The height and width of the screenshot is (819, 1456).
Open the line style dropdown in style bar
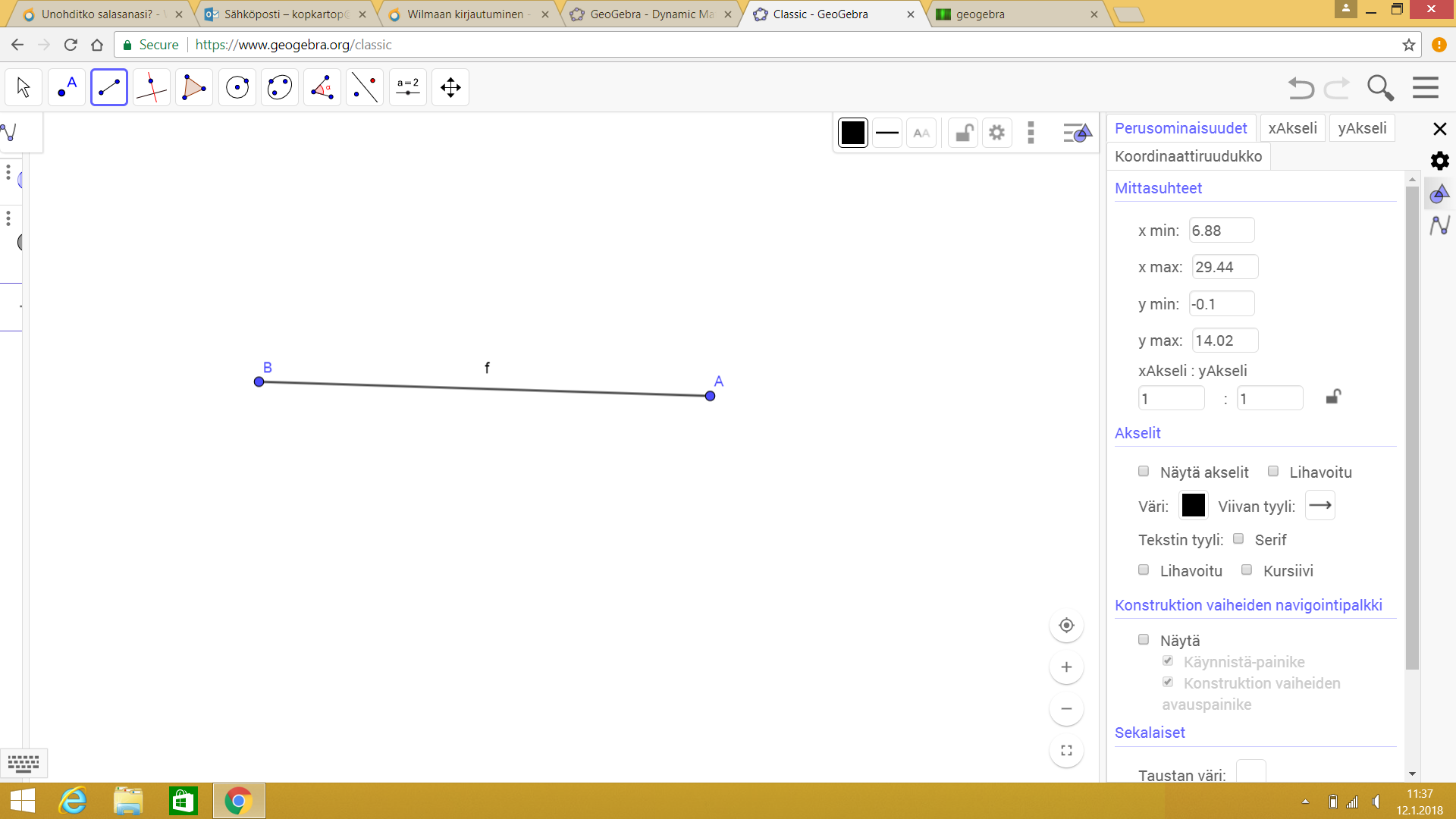coord(886,133)
